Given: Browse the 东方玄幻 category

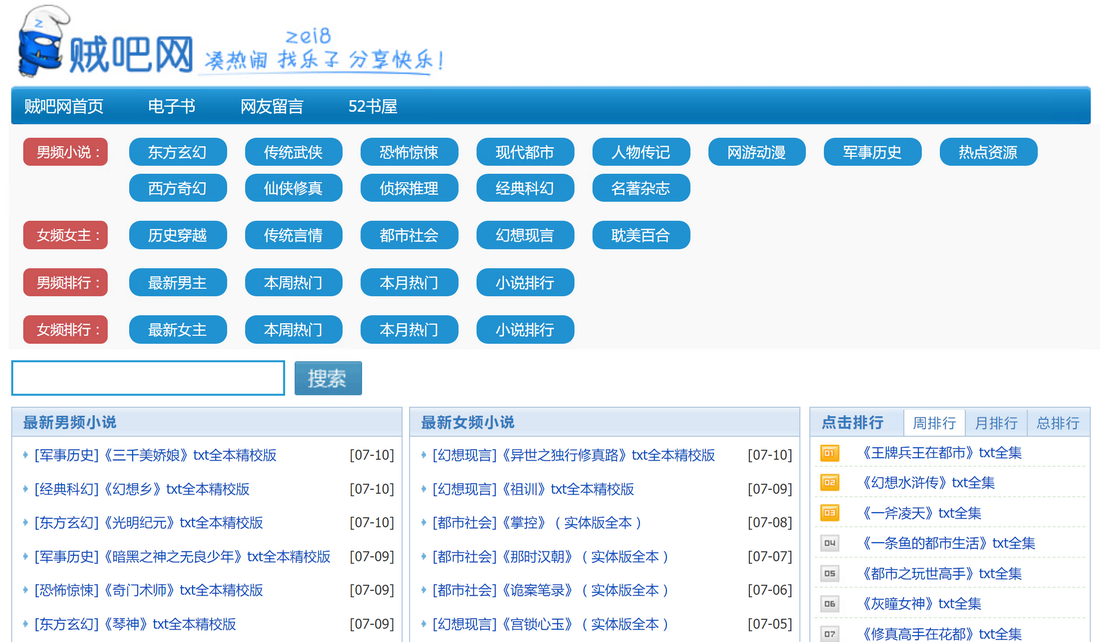Looking at the screenshot, I should (177, 152).
